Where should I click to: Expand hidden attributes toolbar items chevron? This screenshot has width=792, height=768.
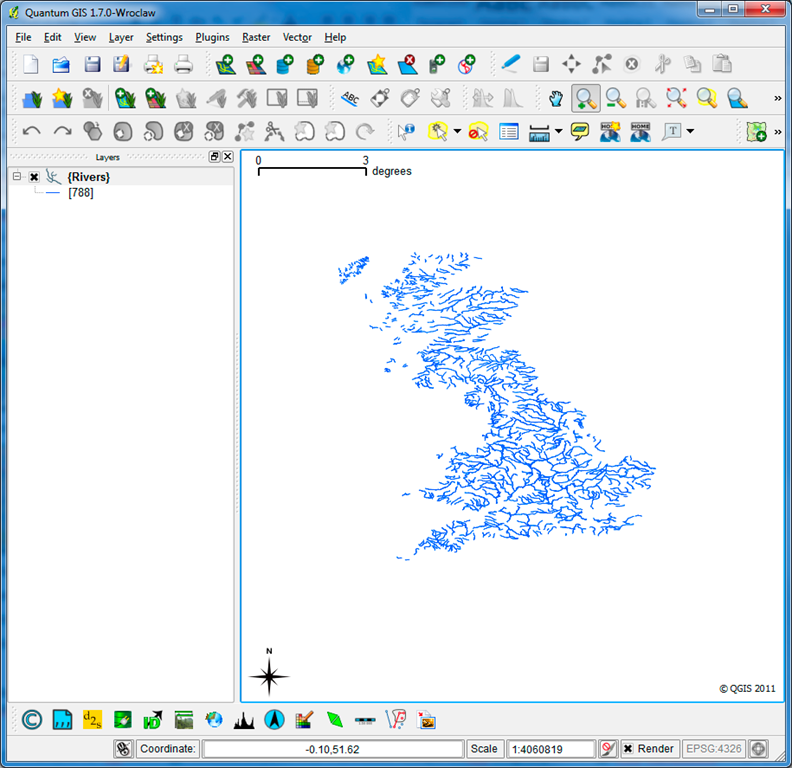click(x=778, y=132)
